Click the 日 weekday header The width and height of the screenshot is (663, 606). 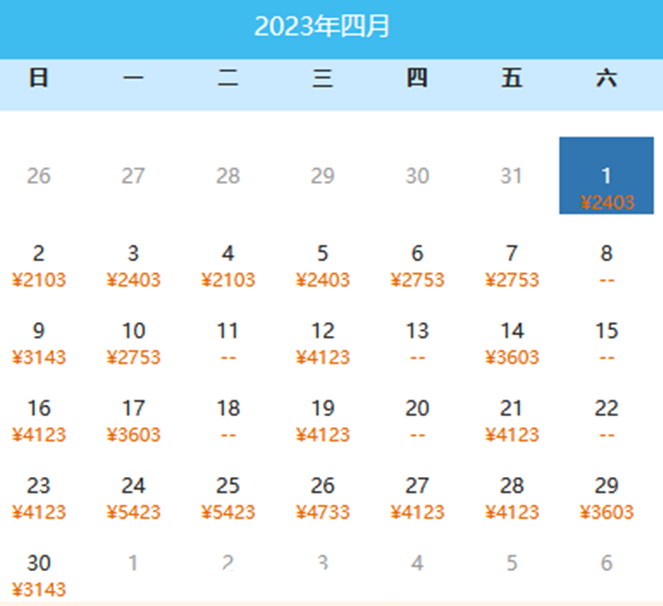coord(38,78)
